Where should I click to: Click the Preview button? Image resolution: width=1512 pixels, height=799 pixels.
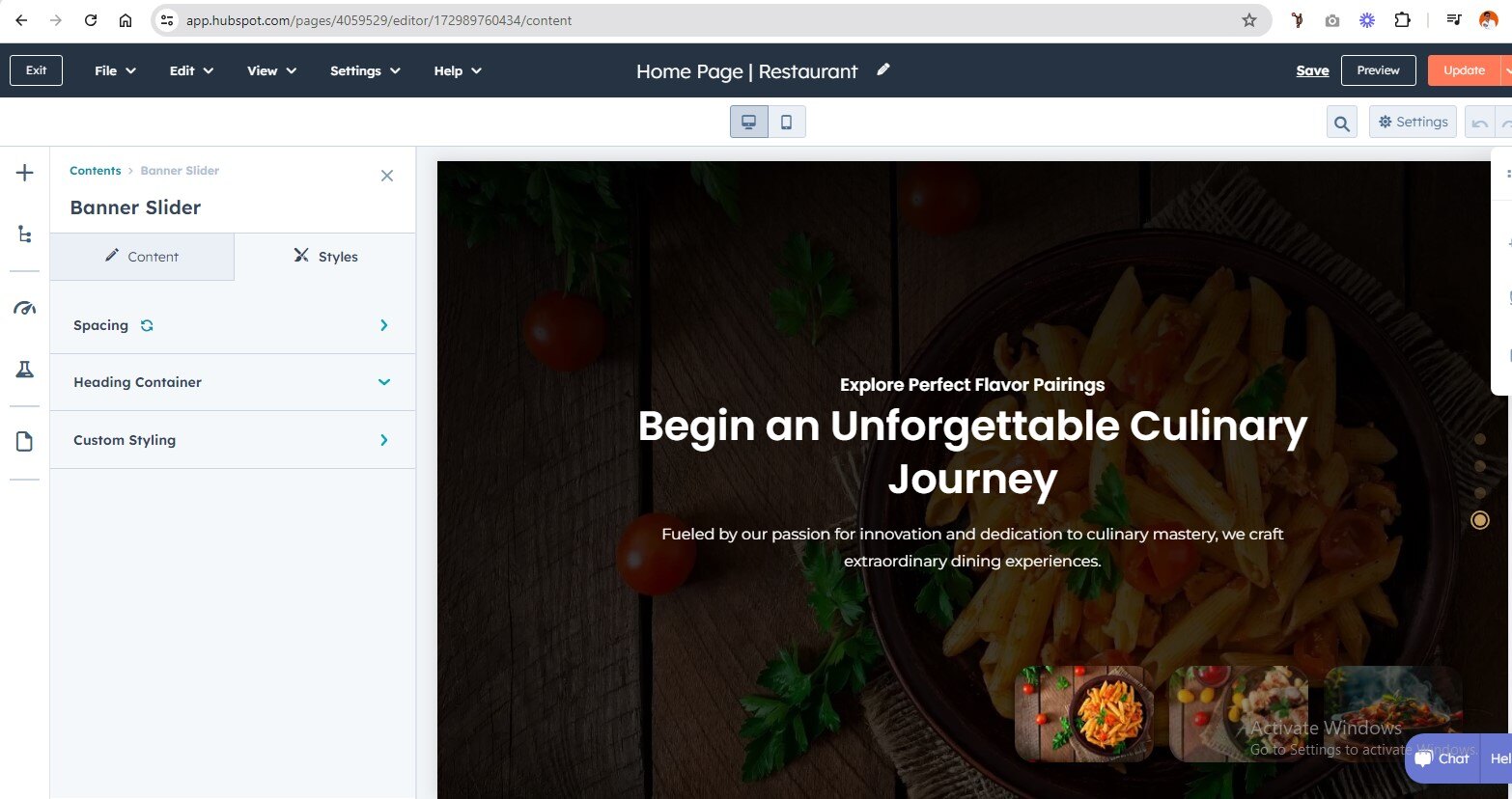pyautogui.click(x=1378, y=70)
